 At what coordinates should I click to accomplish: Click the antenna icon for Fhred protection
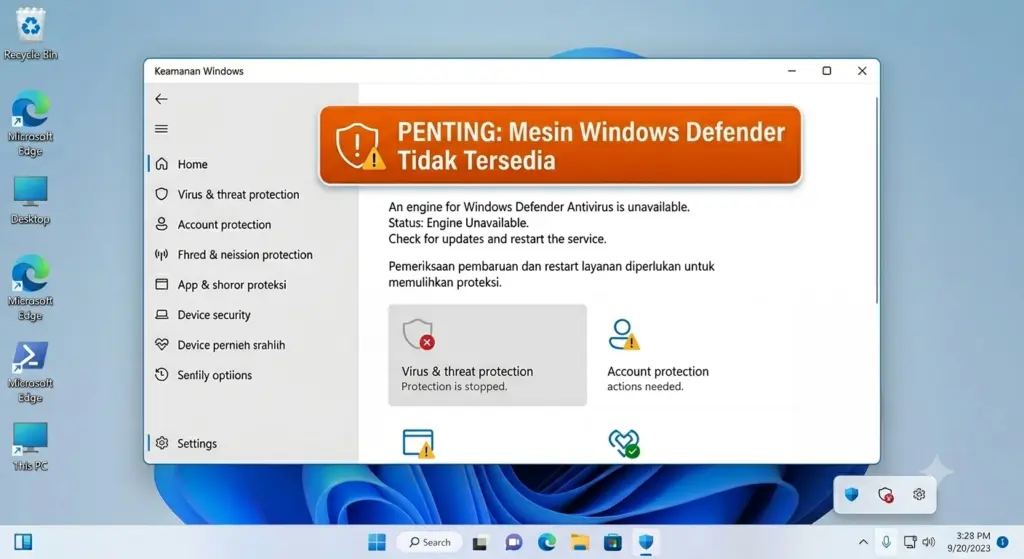[162, 254]
